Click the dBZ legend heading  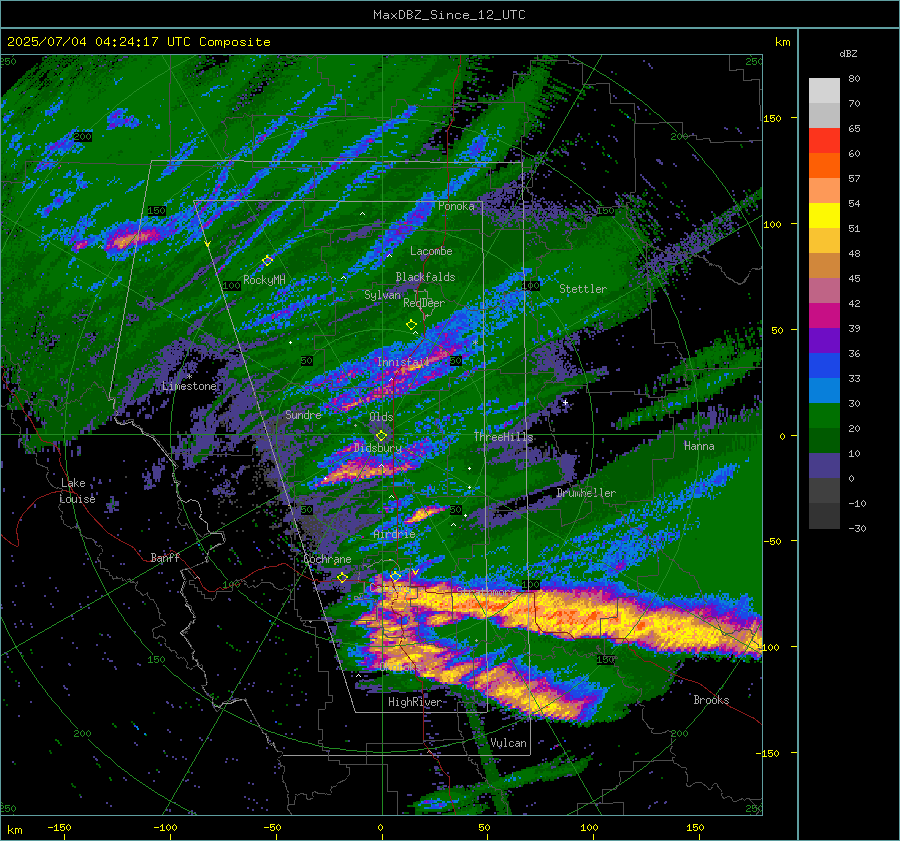(848, 54)
